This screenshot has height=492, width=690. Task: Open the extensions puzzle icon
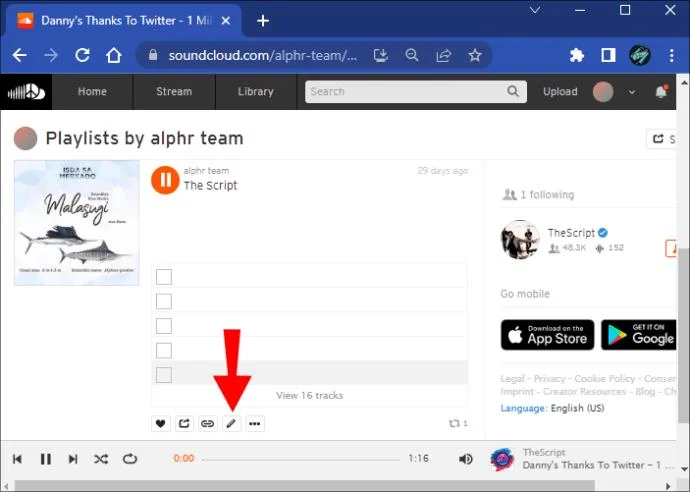[576, 55]
